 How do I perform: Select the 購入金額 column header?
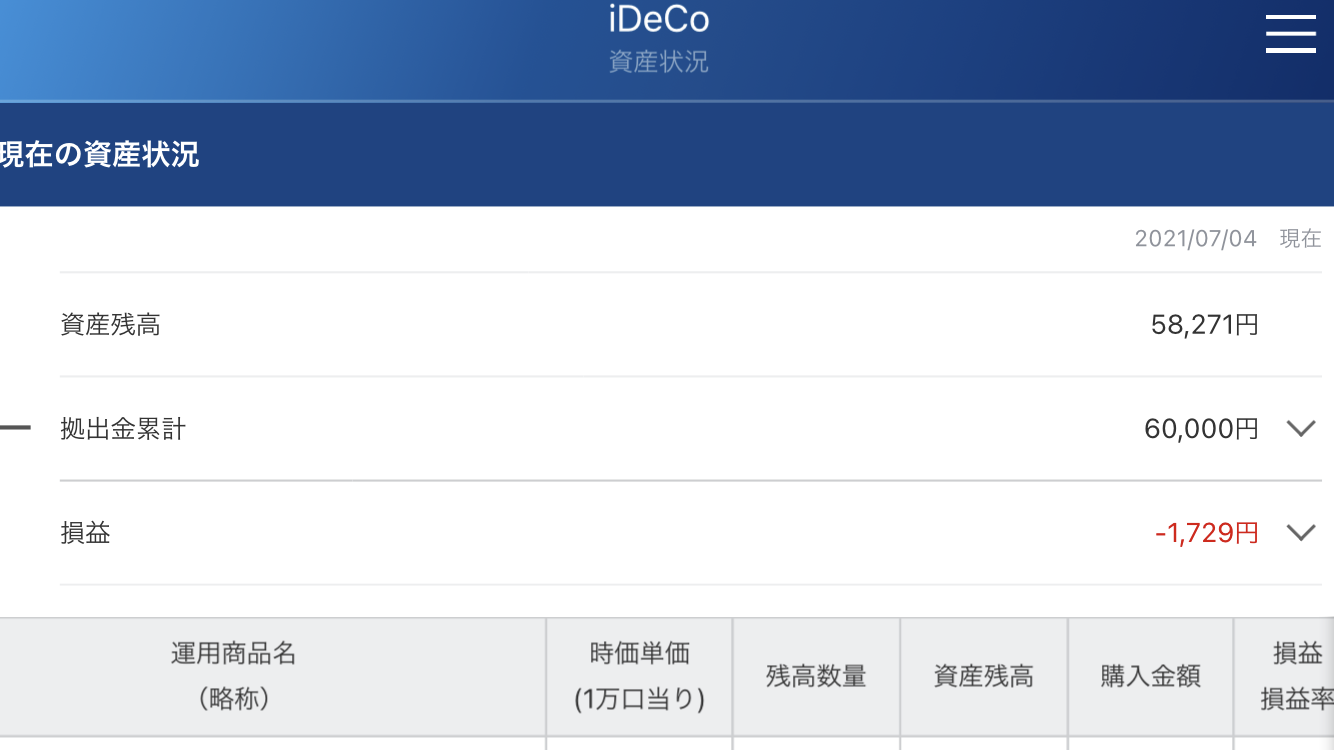(1150, 677)
